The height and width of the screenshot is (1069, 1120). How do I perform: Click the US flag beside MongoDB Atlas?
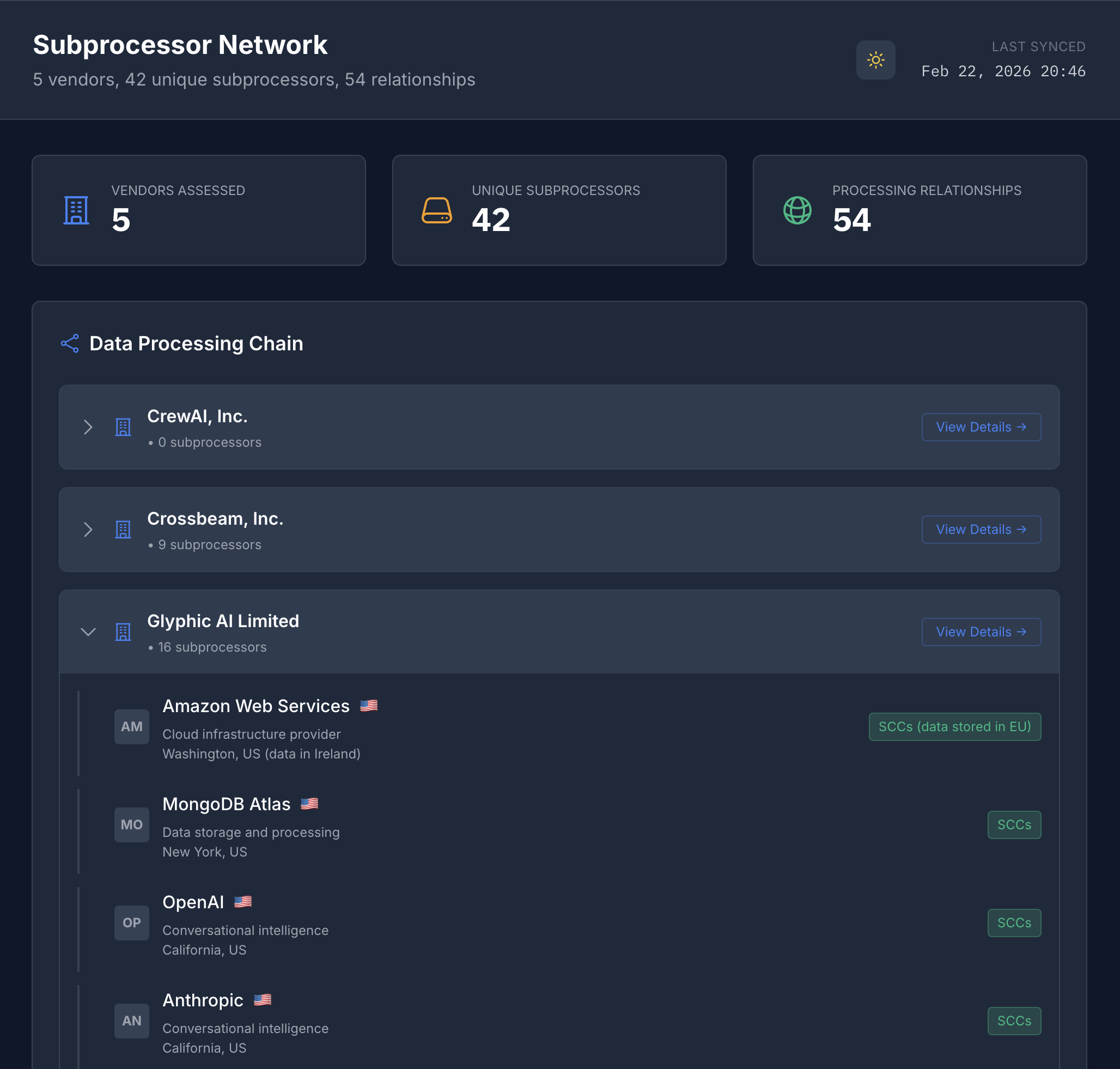pyautogui.click(x=309, y=804)
